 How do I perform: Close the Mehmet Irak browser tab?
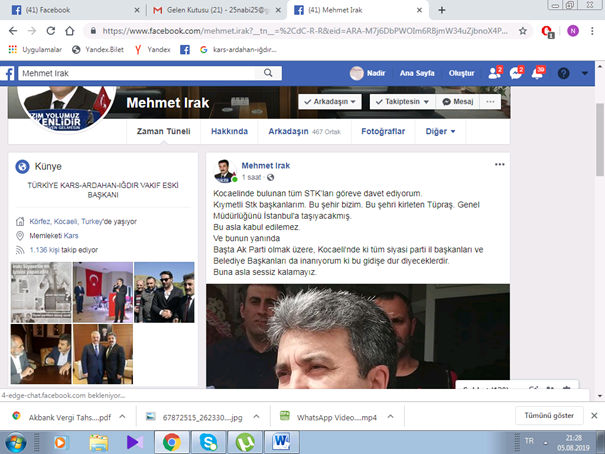click(419, 10)
